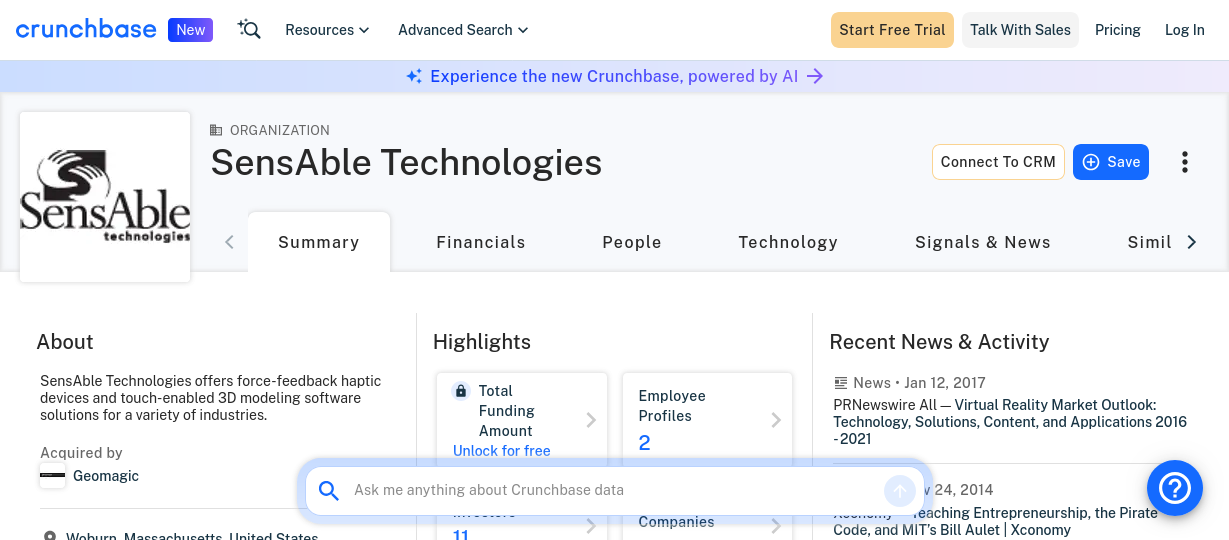Image resolution: width=1229 pixels, height=540 pixels.
Task: Select the SensAble Technologies heading text
Action: [406, 162]
